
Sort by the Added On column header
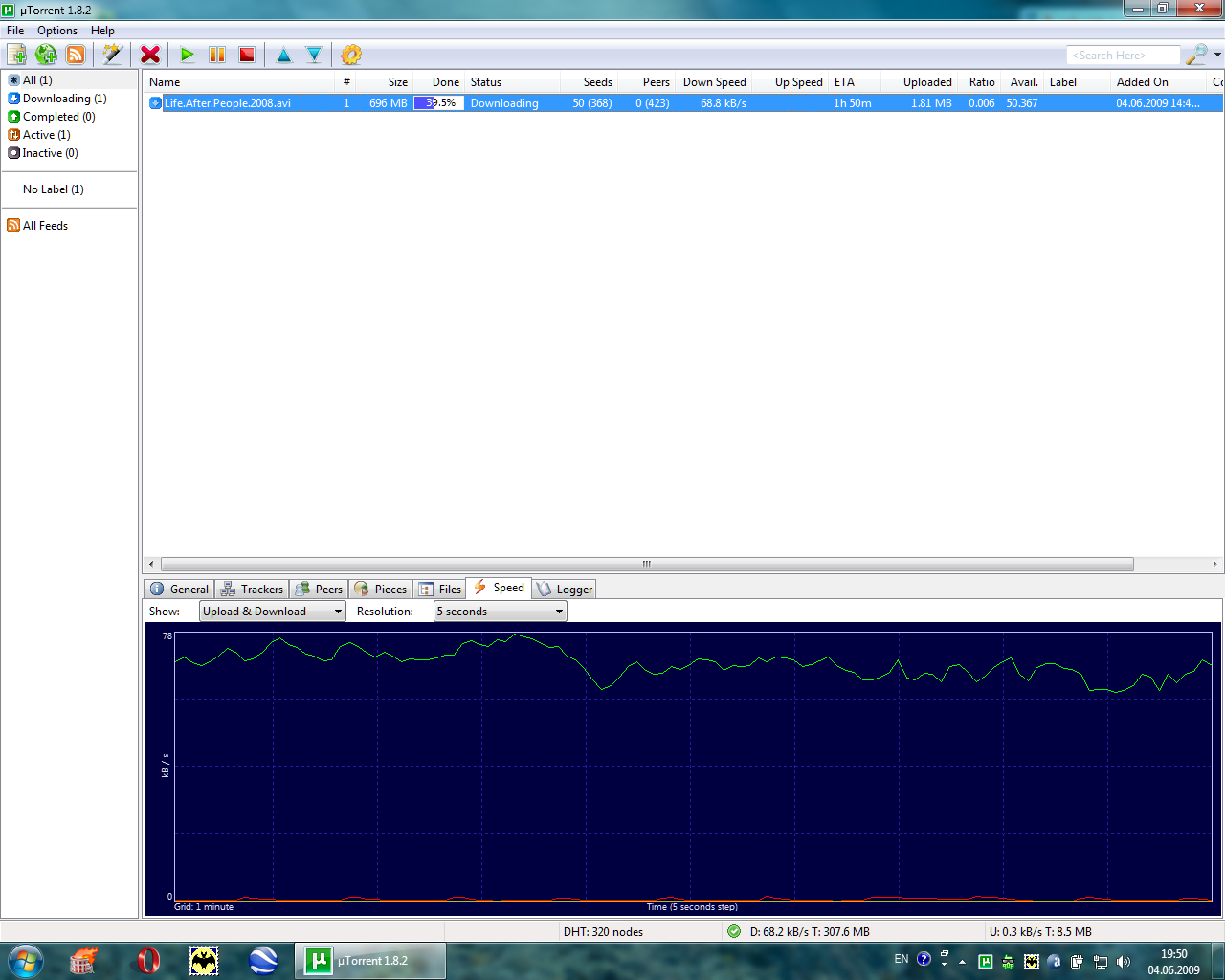pos(1158,82)
